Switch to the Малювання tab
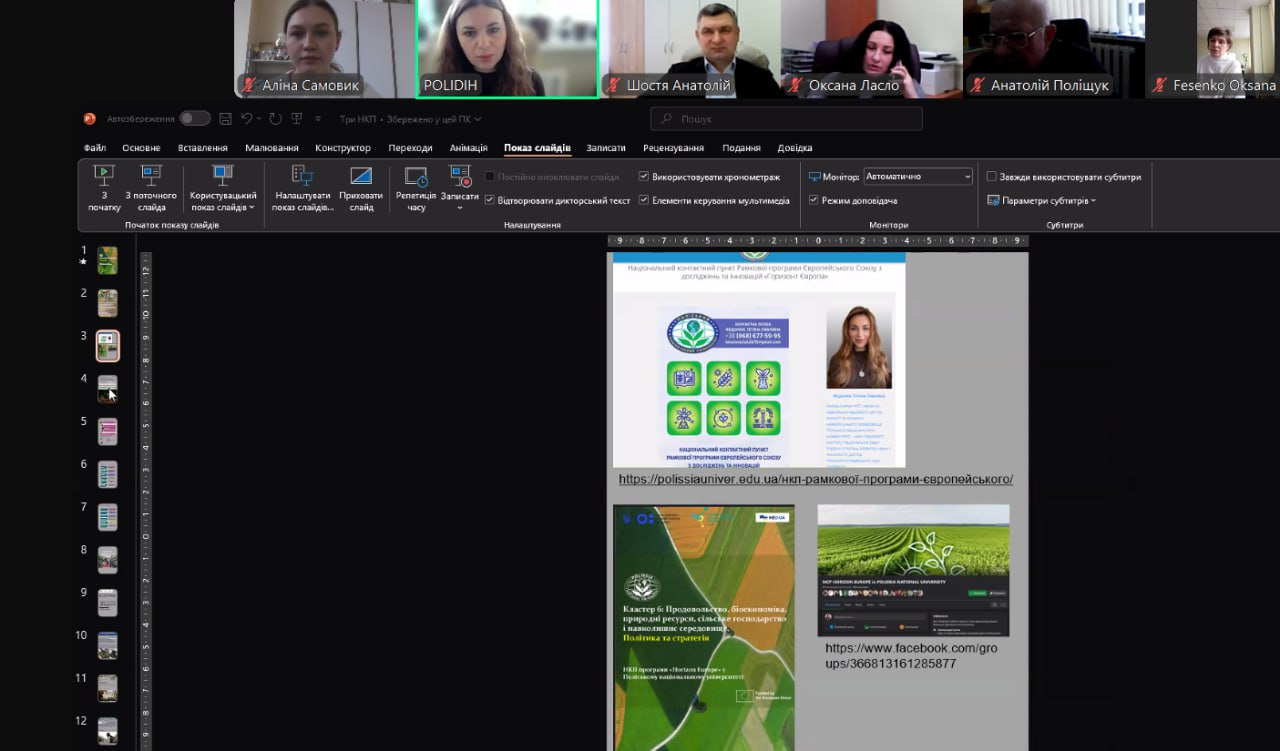 tap(272, 148)
